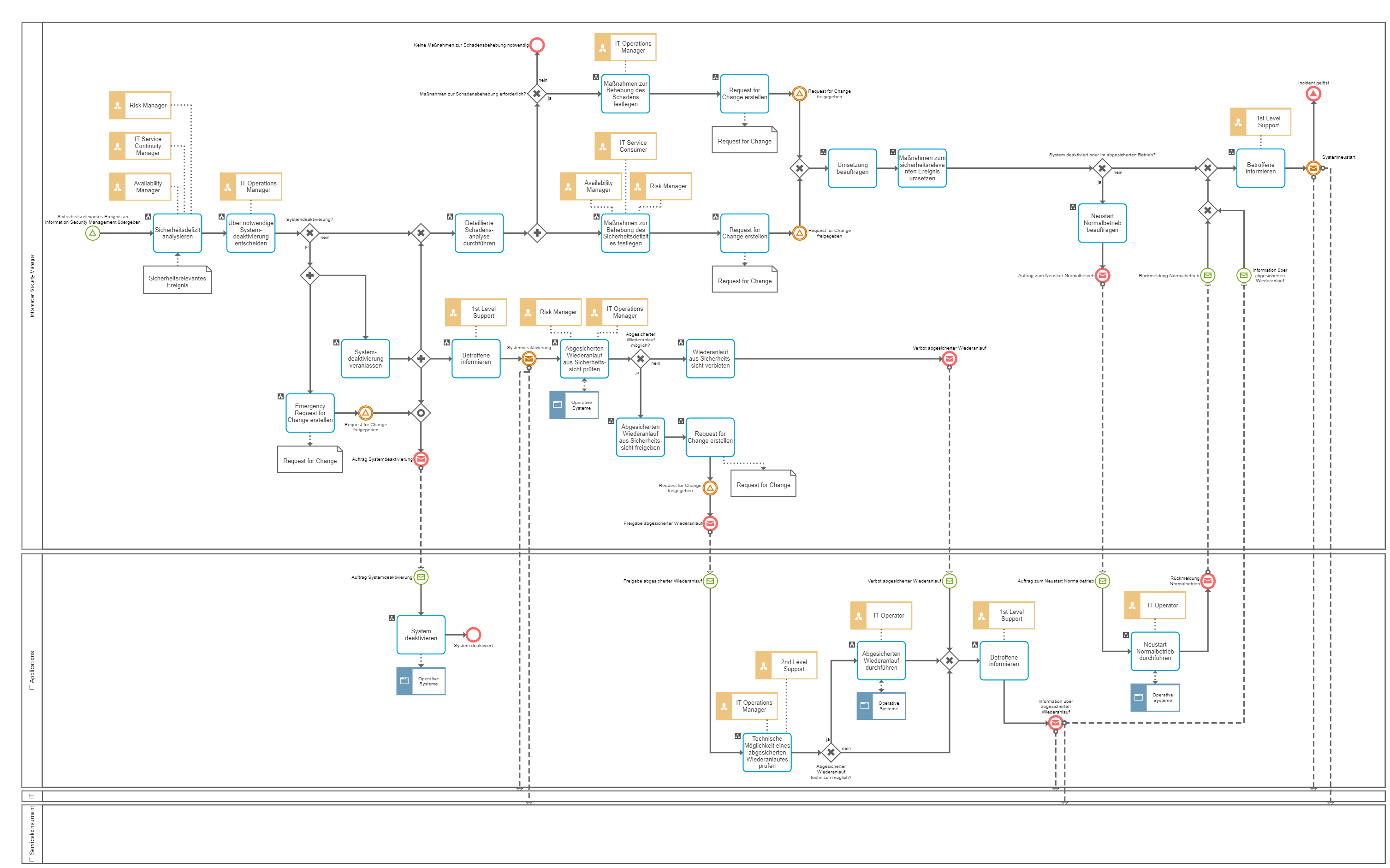Select the green 'Auftrag Systemdeaktivierung' catch event

(421, 577)
